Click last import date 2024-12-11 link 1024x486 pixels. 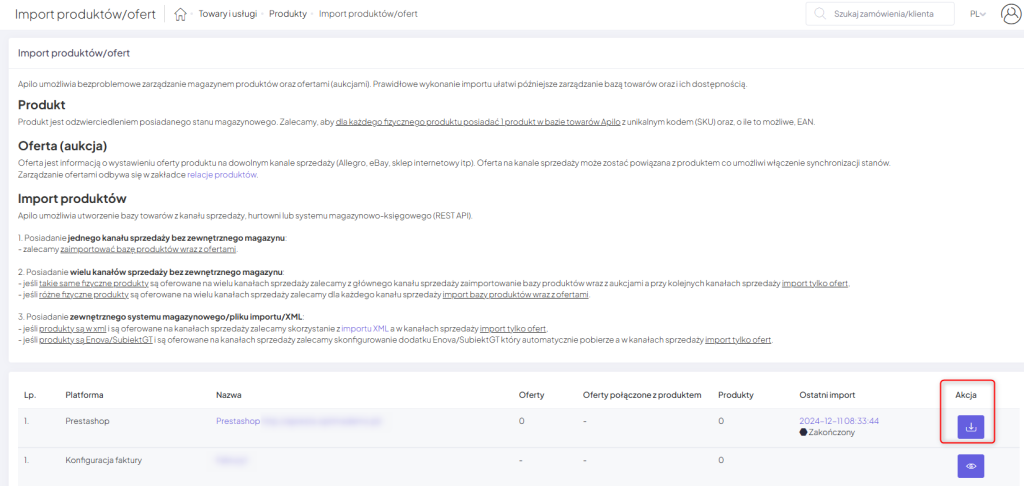pyautogui.click(x=839, y=421)
